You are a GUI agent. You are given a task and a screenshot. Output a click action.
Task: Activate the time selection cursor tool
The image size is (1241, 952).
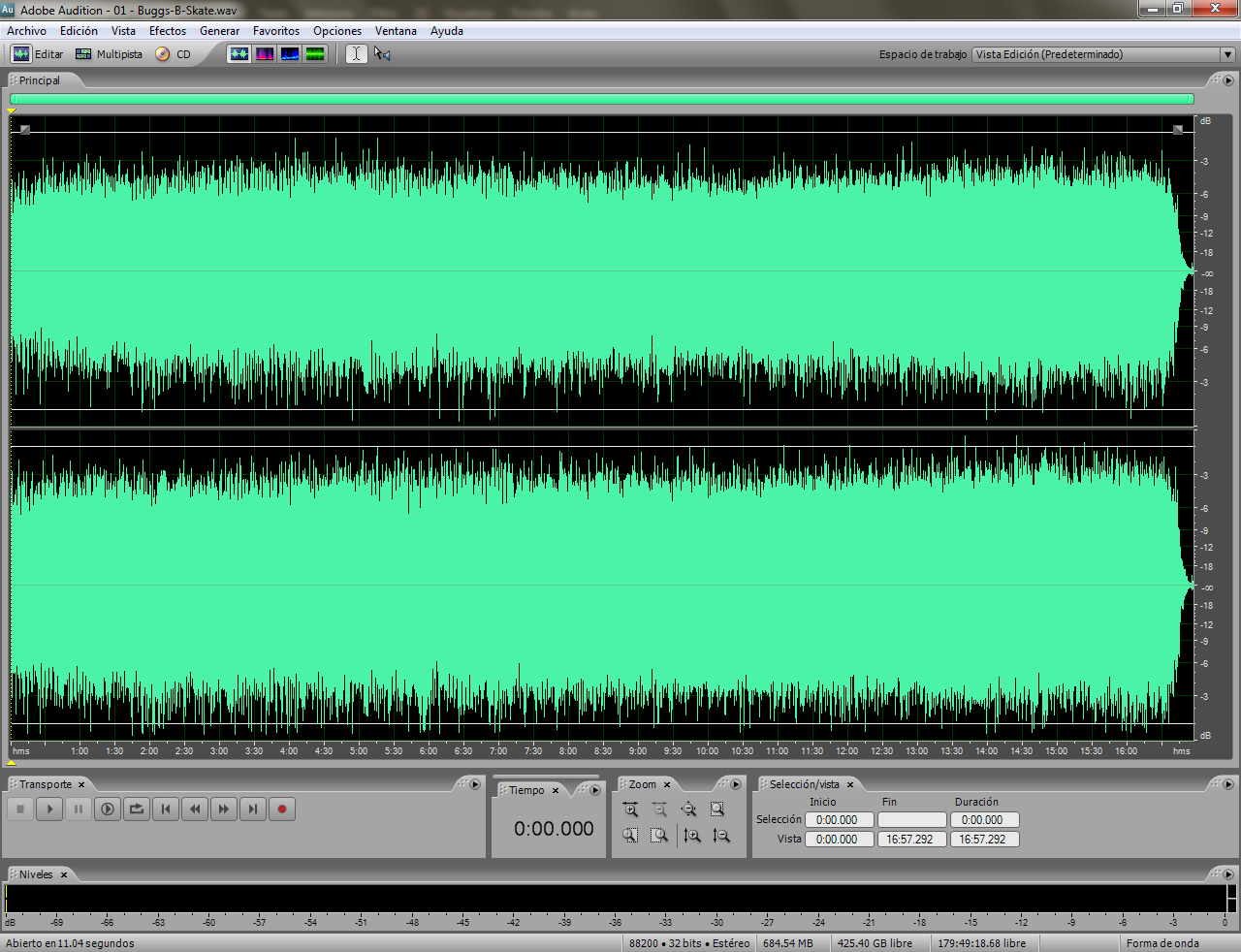357,54
